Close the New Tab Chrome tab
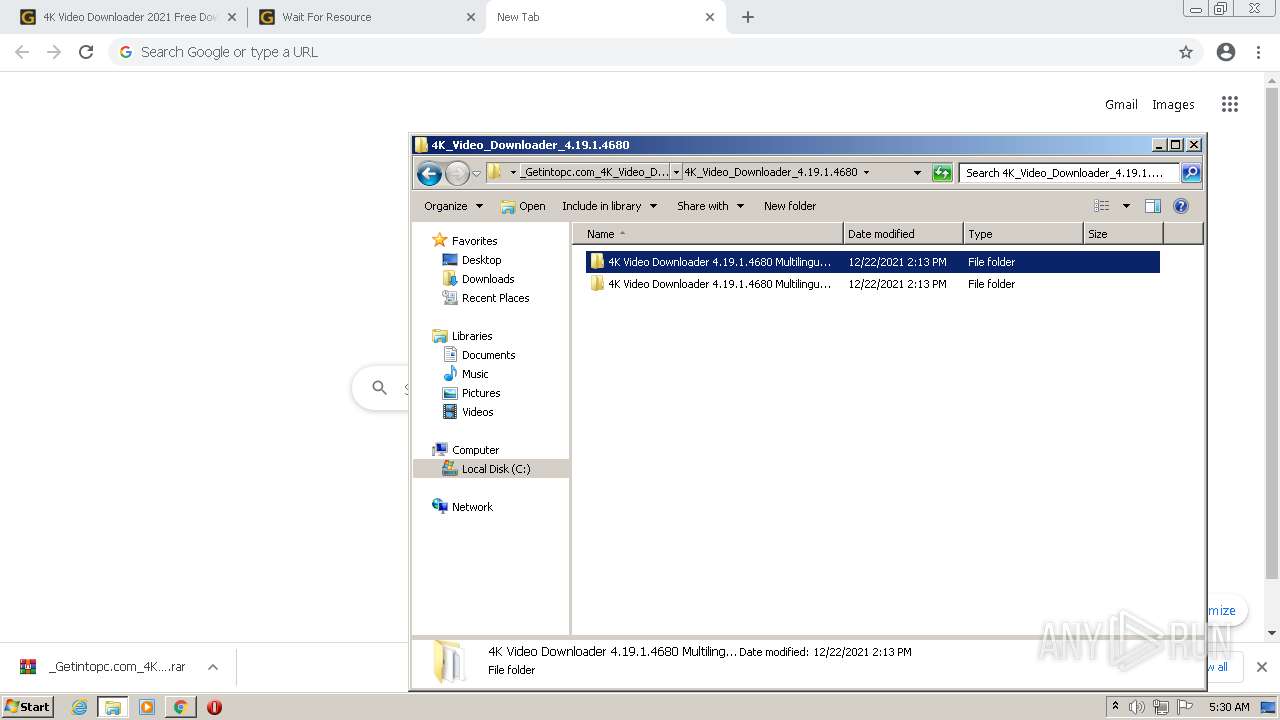1280x720 pixels. click(710, 17)
